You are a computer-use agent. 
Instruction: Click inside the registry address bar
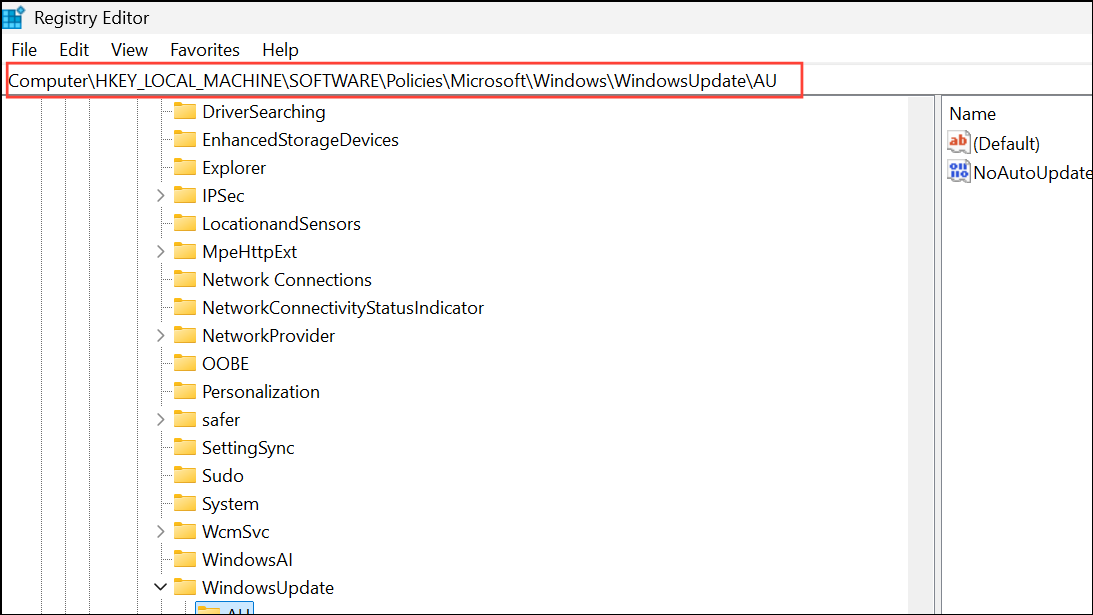click(400, 80)
